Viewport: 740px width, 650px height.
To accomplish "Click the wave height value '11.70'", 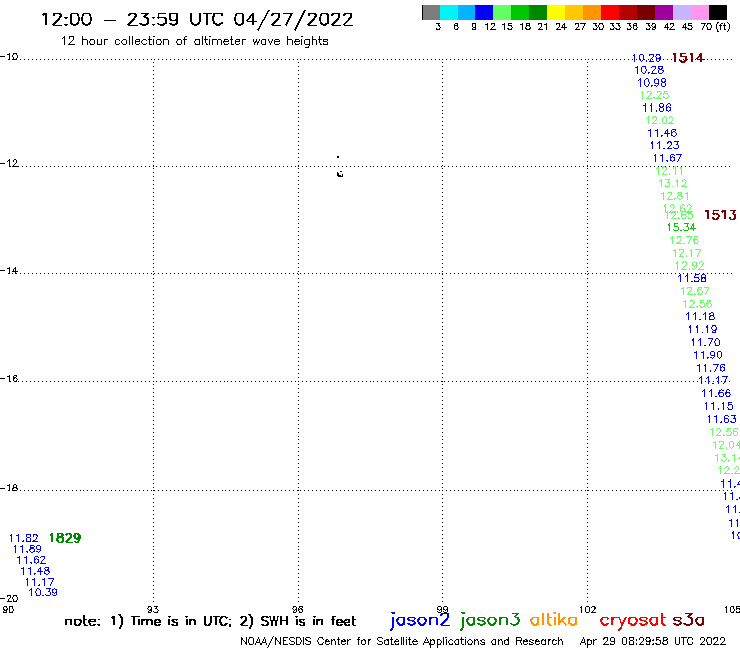I will coord(706,342).
